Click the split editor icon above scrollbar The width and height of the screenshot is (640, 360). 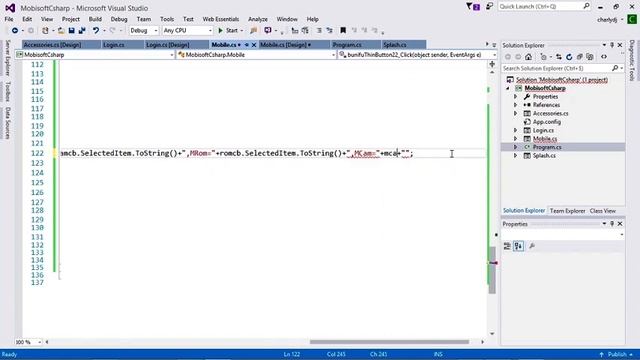click(x=492, y=64)
